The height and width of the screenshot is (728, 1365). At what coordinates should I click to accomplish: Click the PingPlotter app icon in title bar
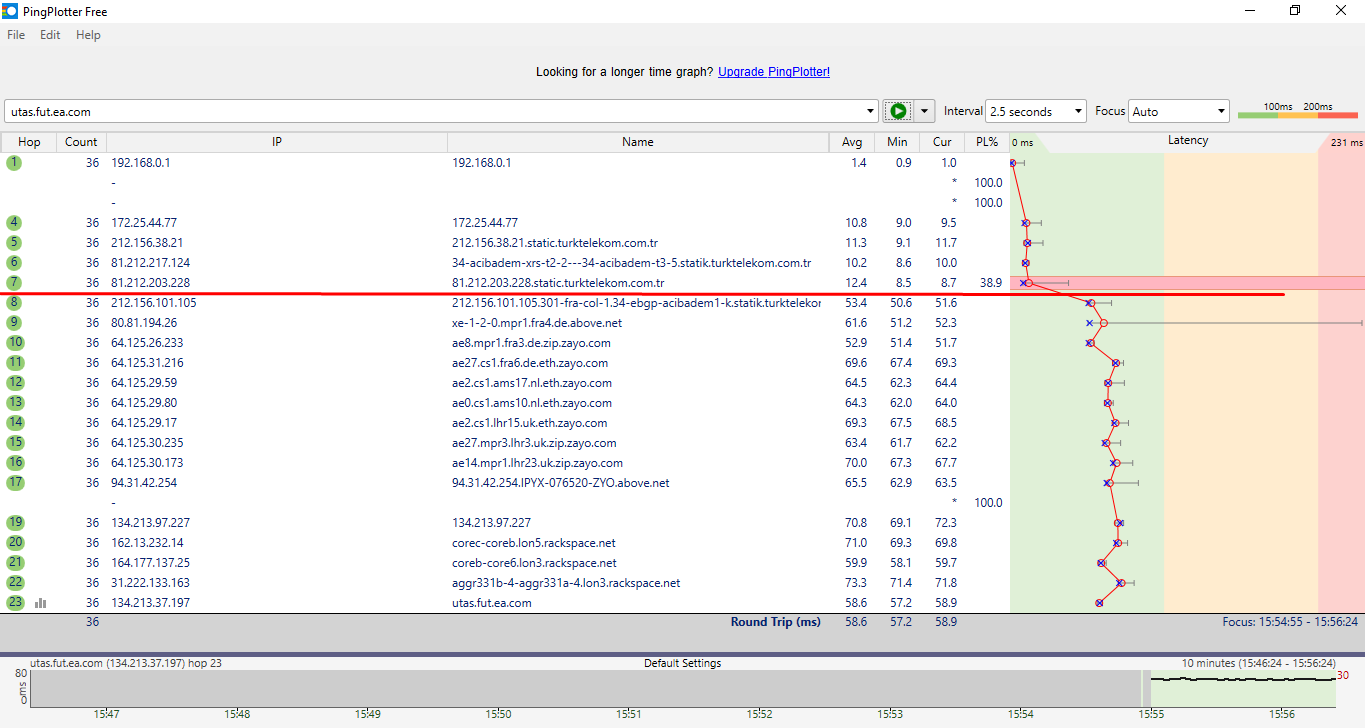[x=10, y=11]
